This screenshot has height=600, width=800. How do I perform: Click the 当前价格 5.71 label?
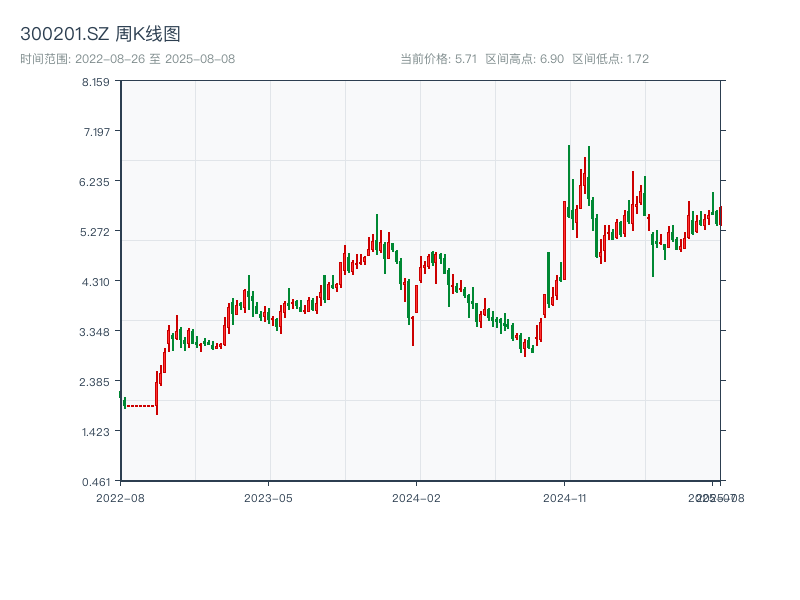tap(438, 59)
